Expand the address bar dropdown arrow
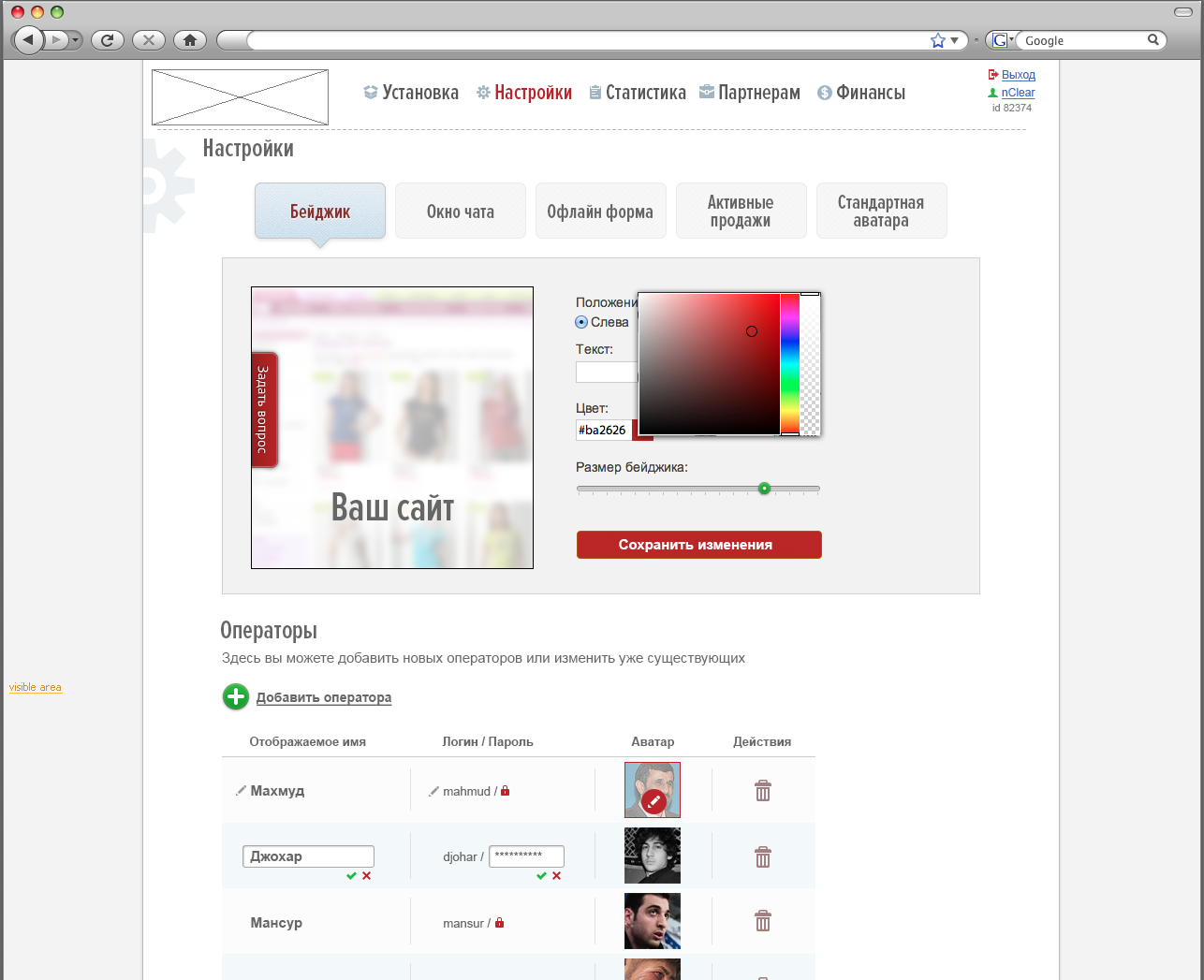The height and width of the screenshot is (980, 1204). click(x=954, y=40)
